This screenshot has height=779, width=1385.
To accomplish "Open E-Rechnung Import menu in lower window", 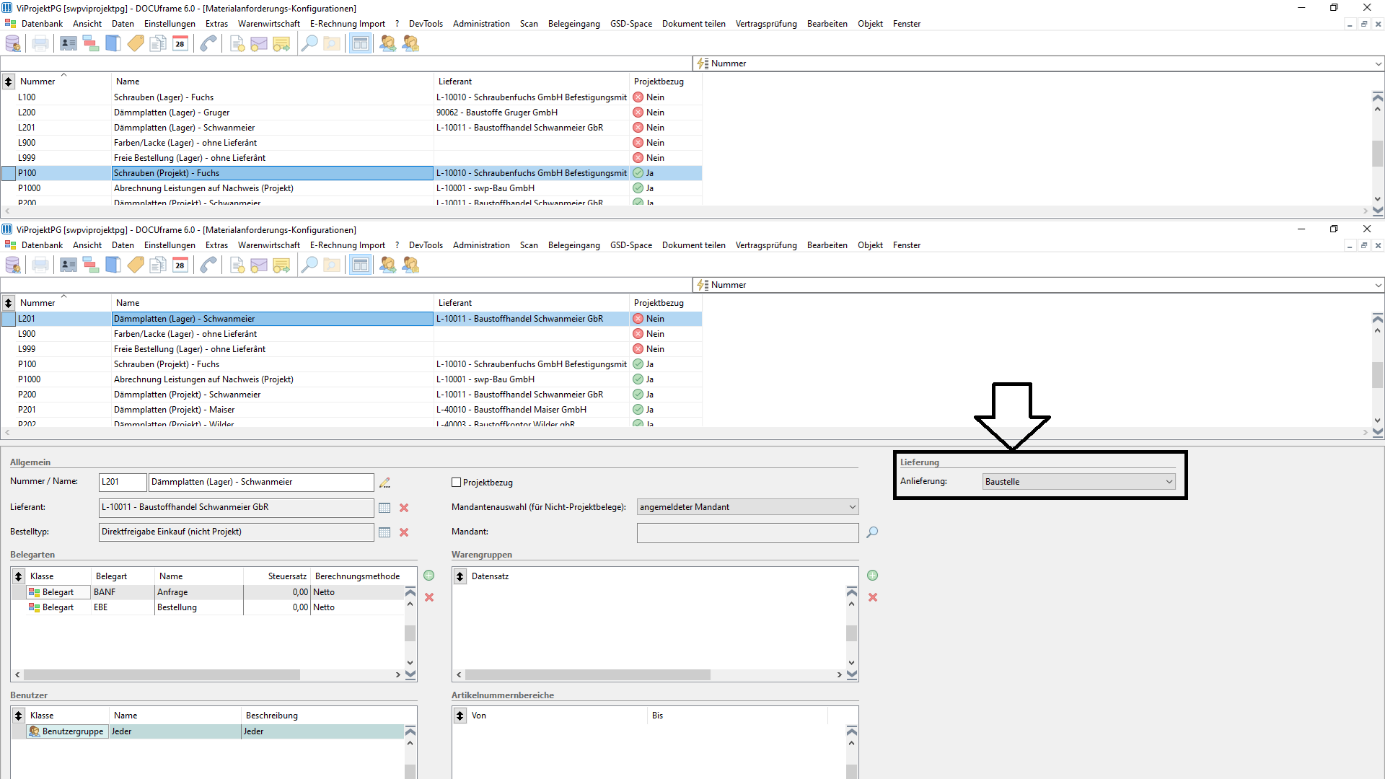I will (347, 245).
